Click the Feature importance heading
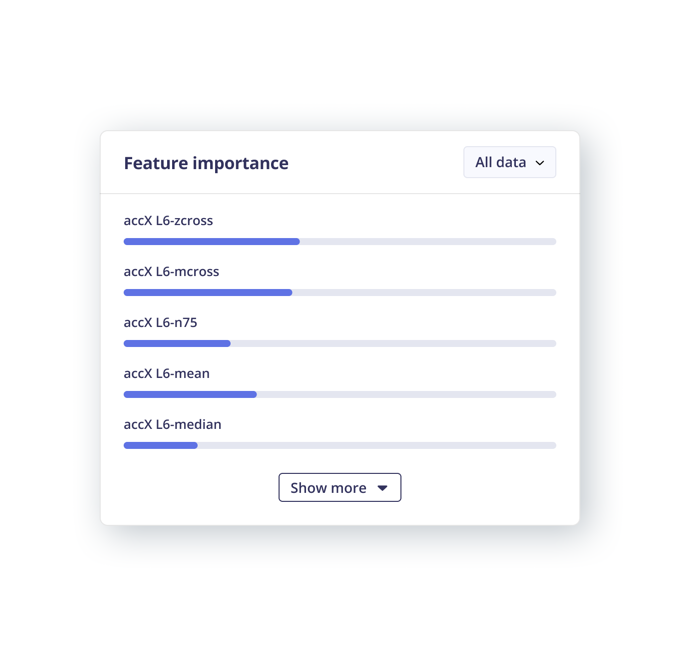The height and width of the screenshot is (657, 680). click(206, 163)
